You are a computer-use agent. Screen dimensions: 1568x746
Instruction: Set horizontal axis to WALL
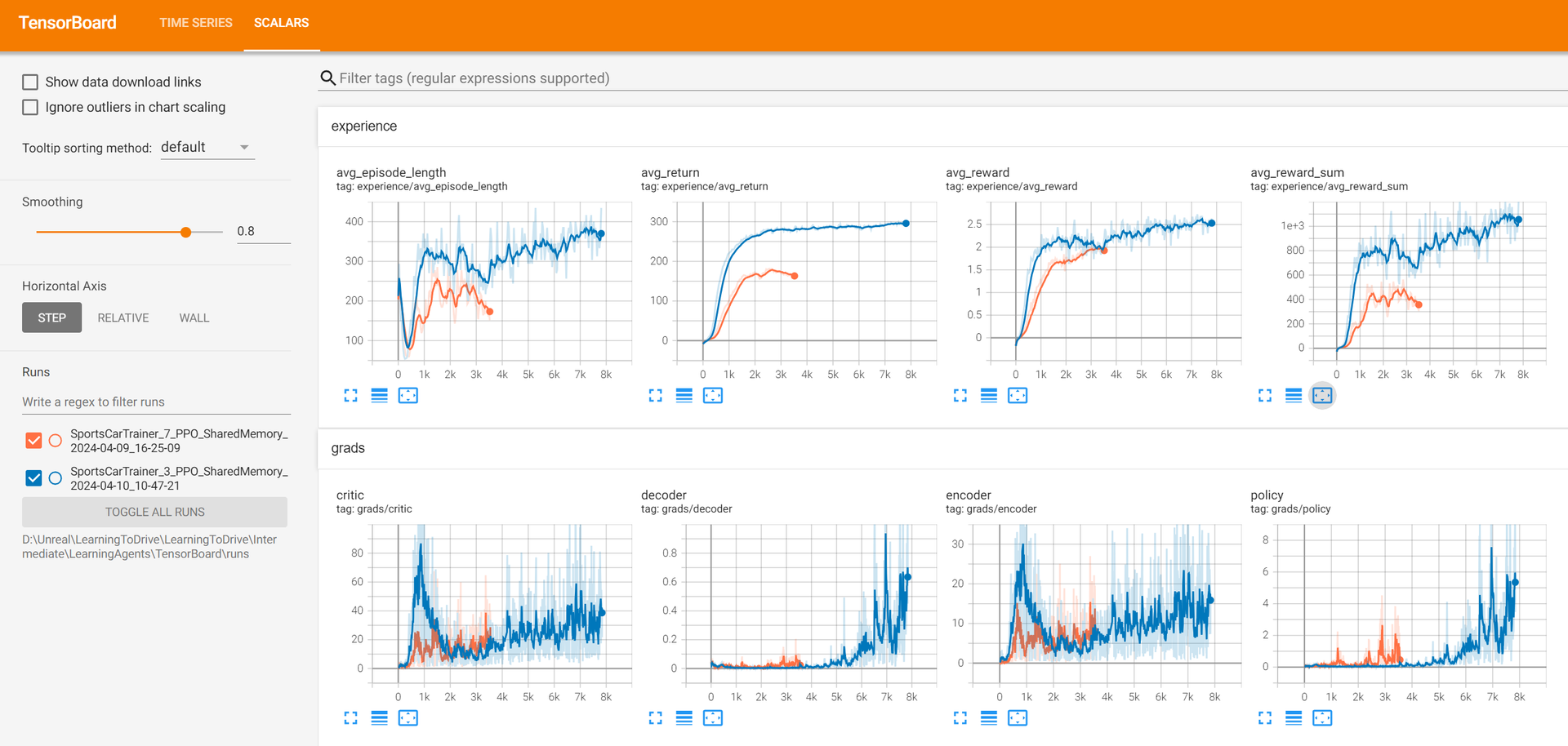point(194,317)
